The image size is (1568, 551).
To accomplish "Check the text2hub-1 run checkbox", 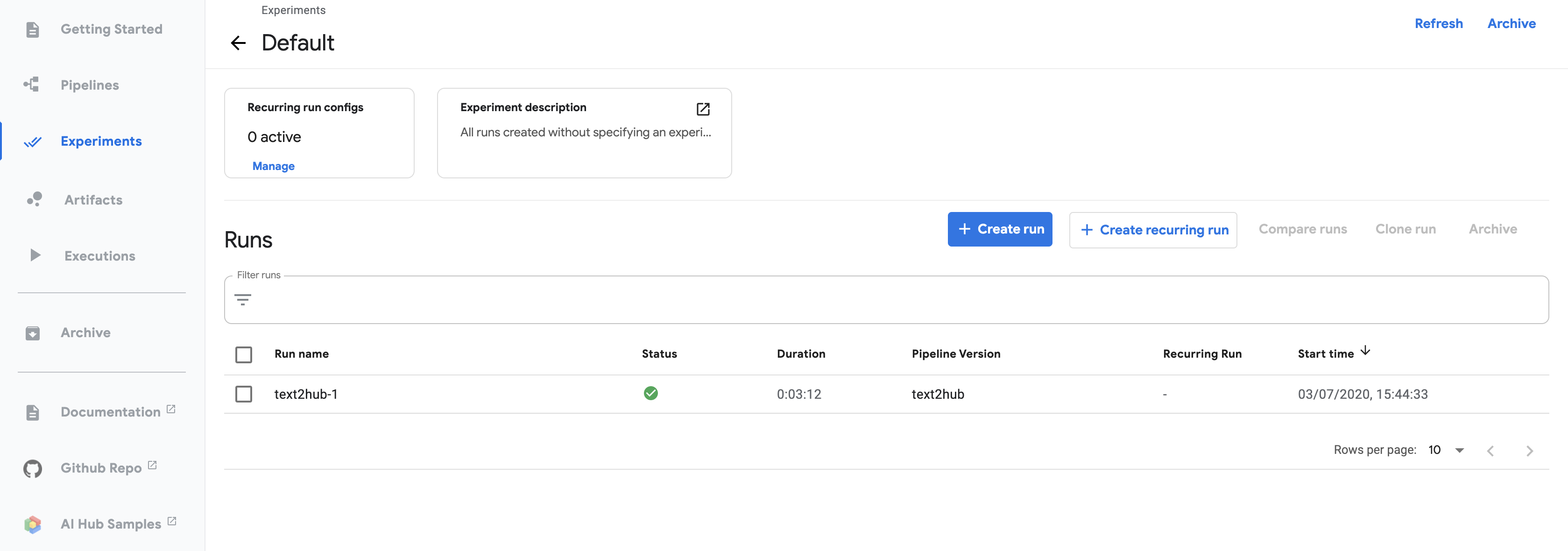I will pyautogui.click(x=243, y=394).
